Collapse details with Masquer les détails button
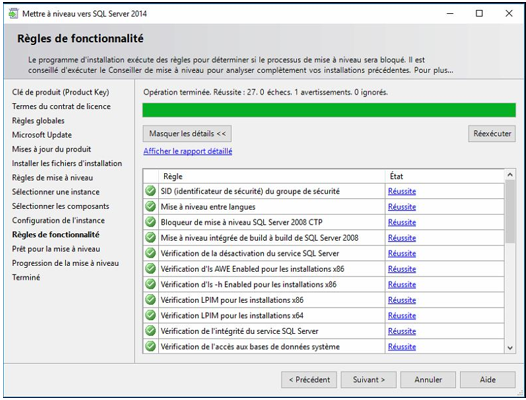526x400 pixels. point(187,134)
